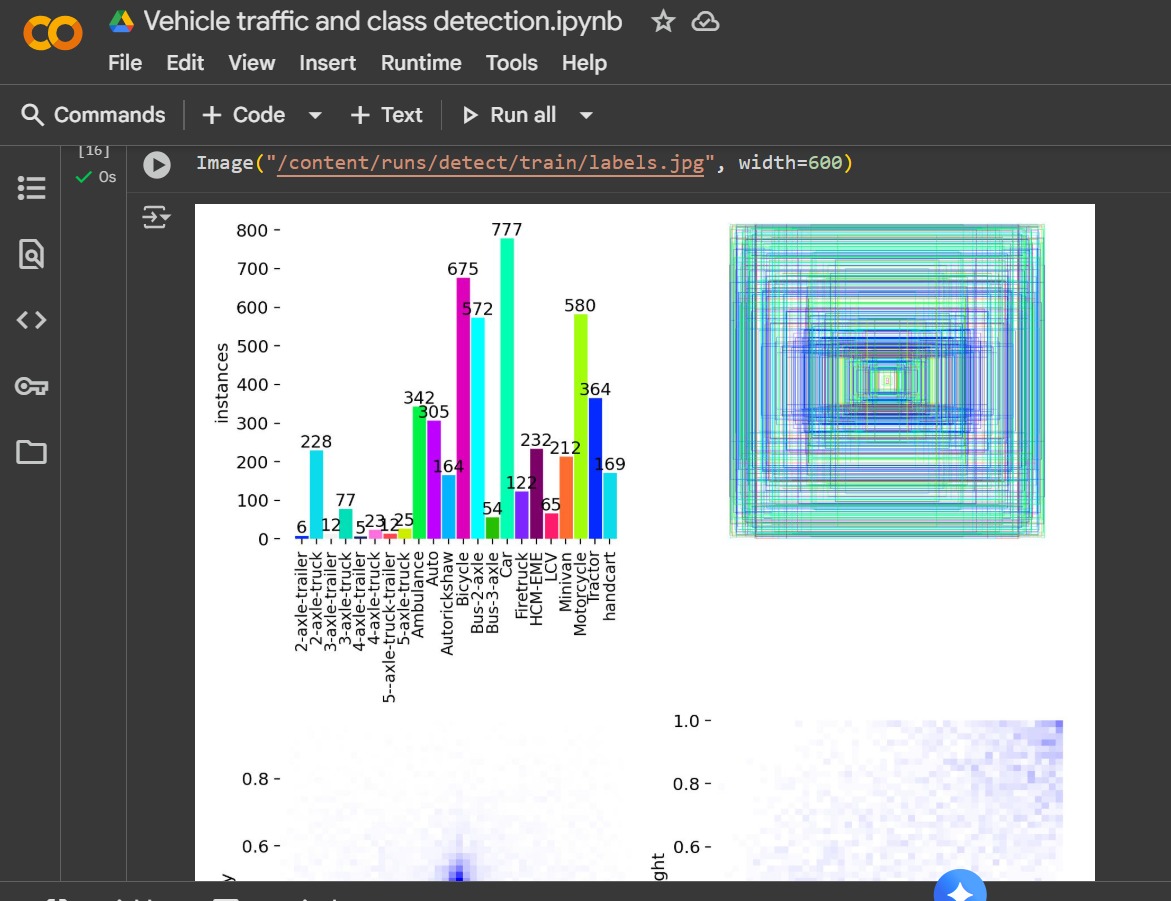1171x901 pixels.
Task: Open the Commands palette
Action: click(93, 114)
